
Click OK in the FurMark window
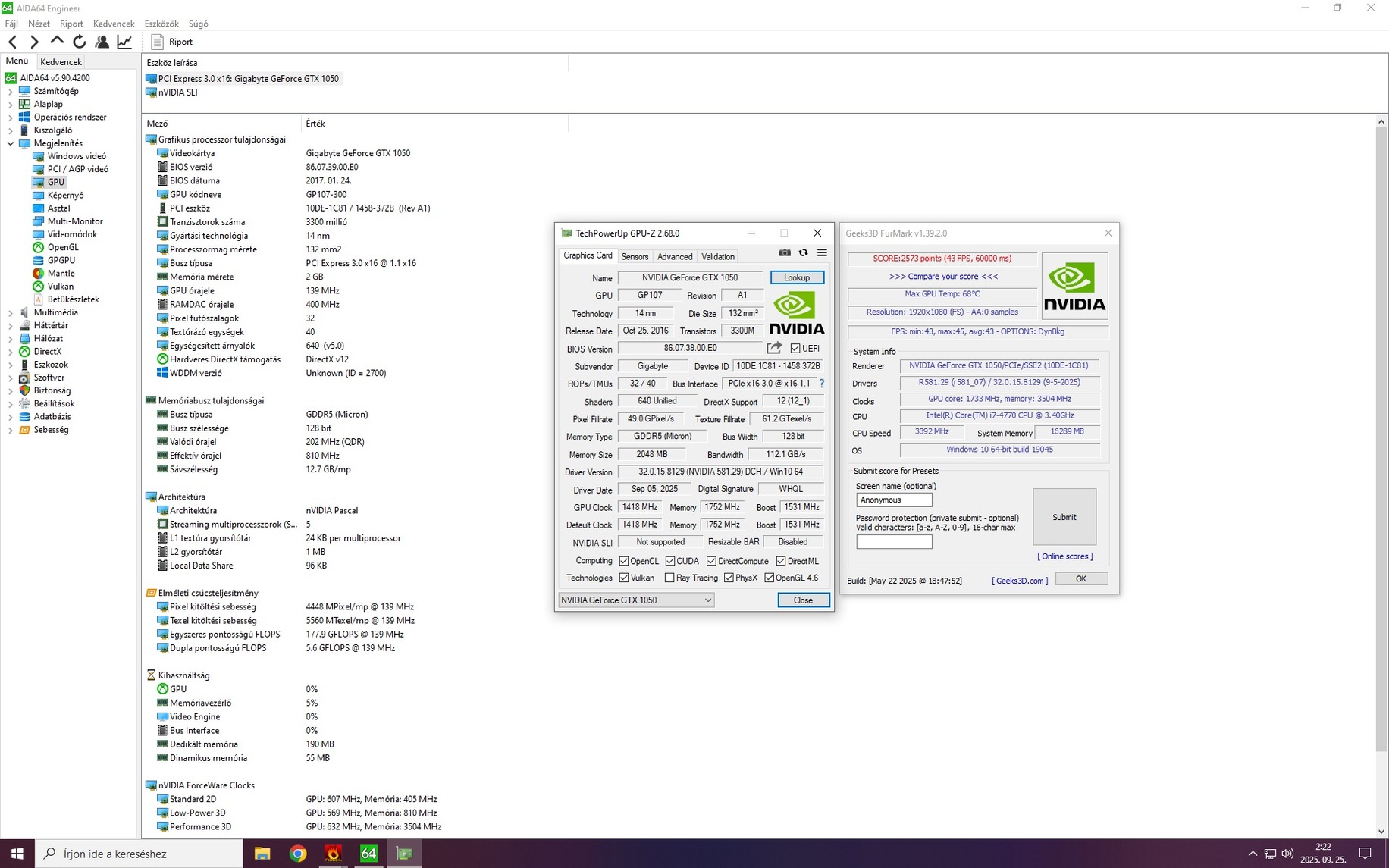(x=1081, y=579)
